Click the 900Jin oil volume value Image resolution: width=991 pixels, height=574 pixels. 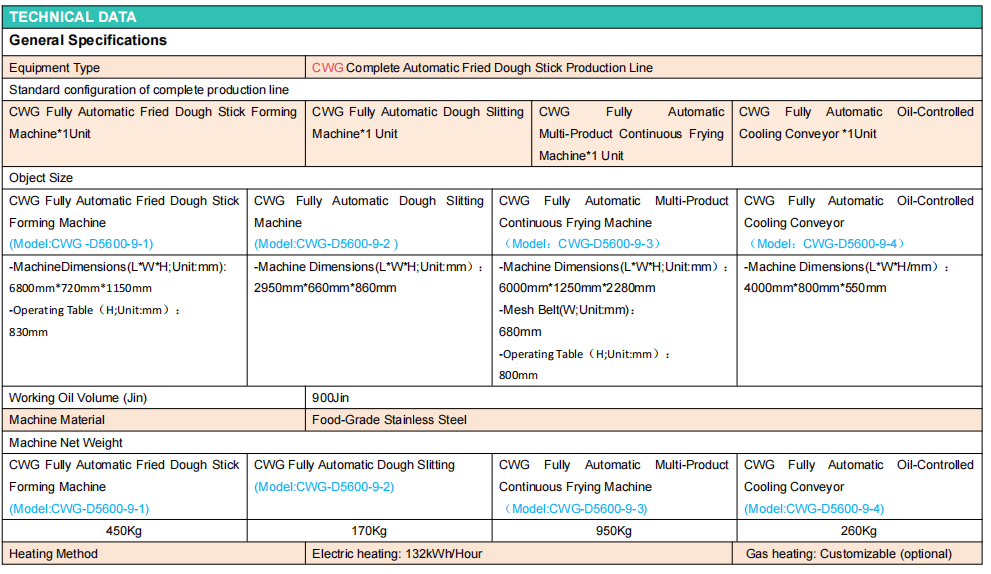[x=331, y=398]
